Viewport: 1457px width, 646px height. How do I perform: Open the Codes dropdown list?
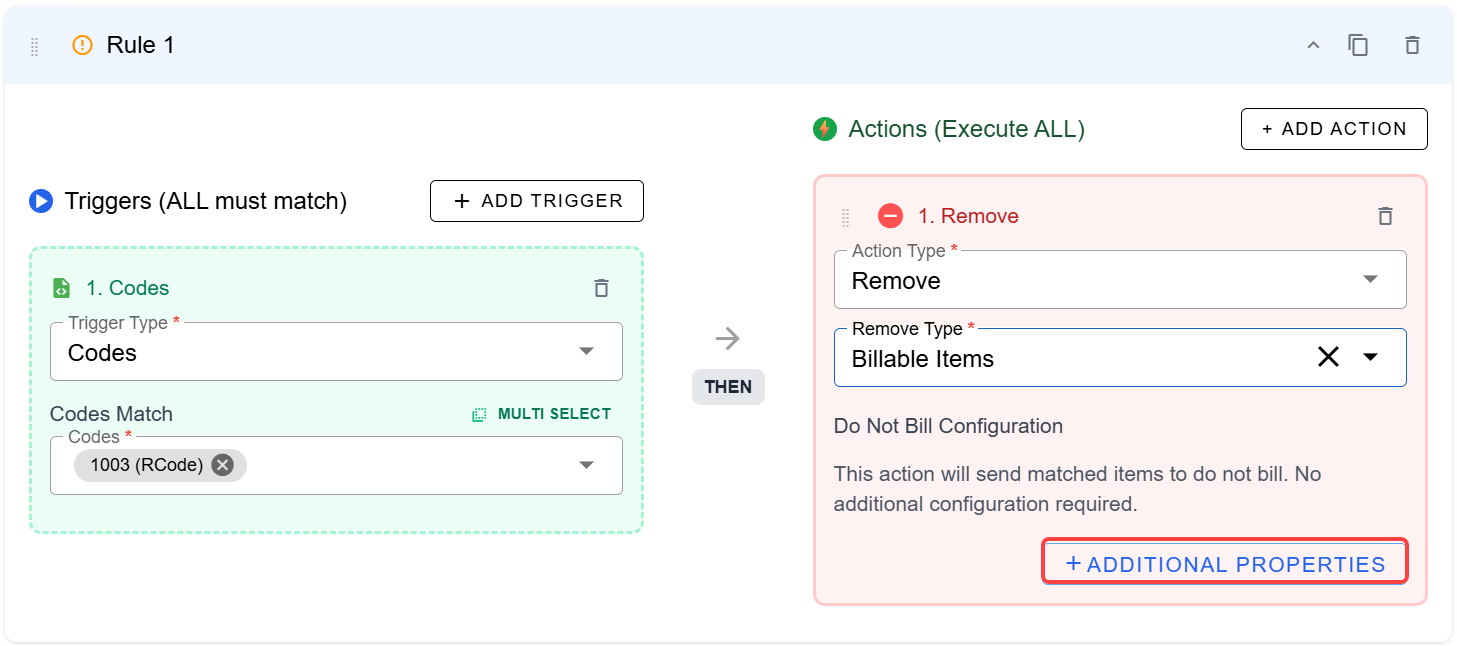[586, 465]
